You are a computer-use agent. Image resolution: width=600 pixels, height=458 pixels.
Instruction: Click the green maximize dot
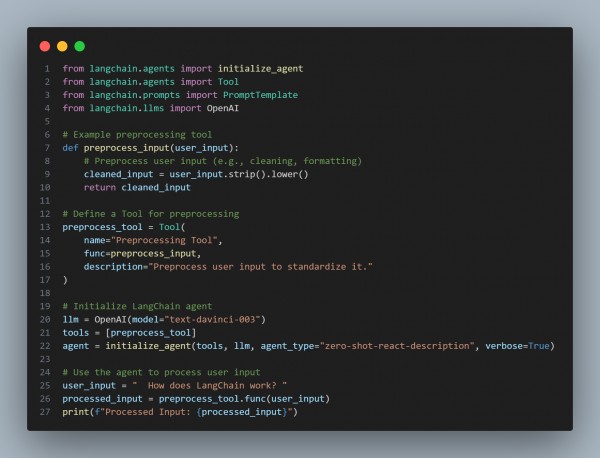[x=80, y=46]
